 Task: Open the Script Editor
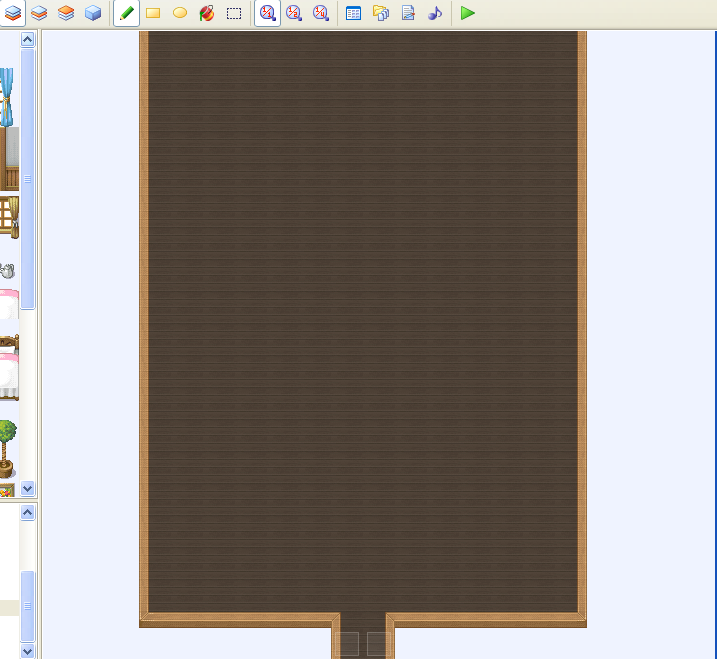click(408, 13)
